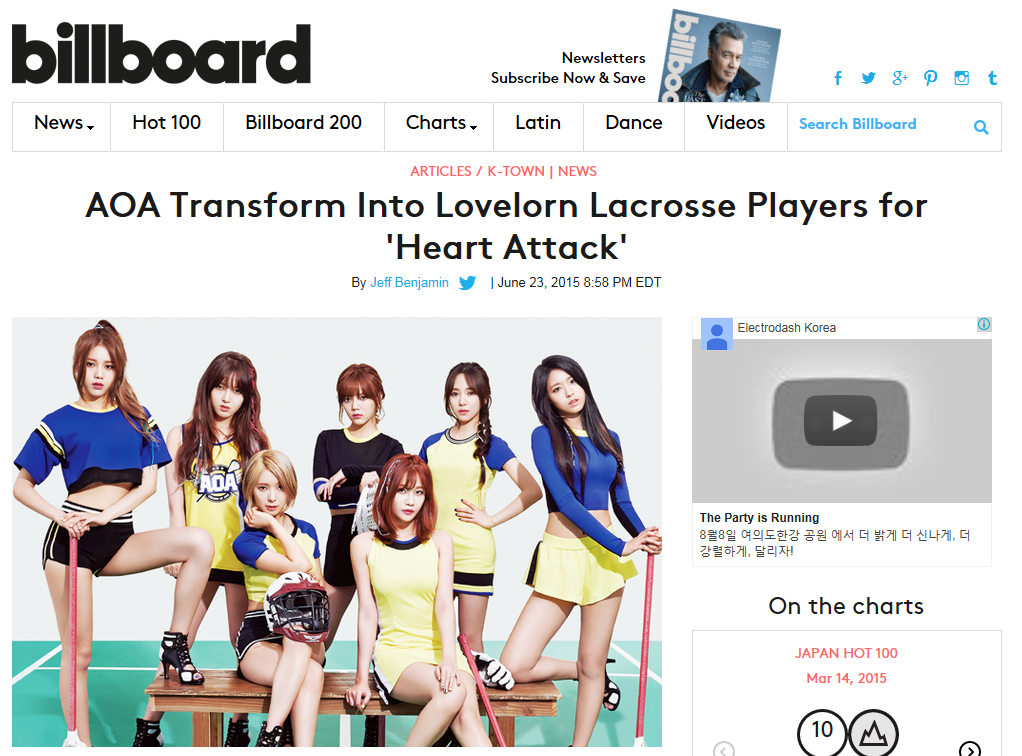
Task: Open Billboard's Google Plus icon
Action: click(899, 78)
